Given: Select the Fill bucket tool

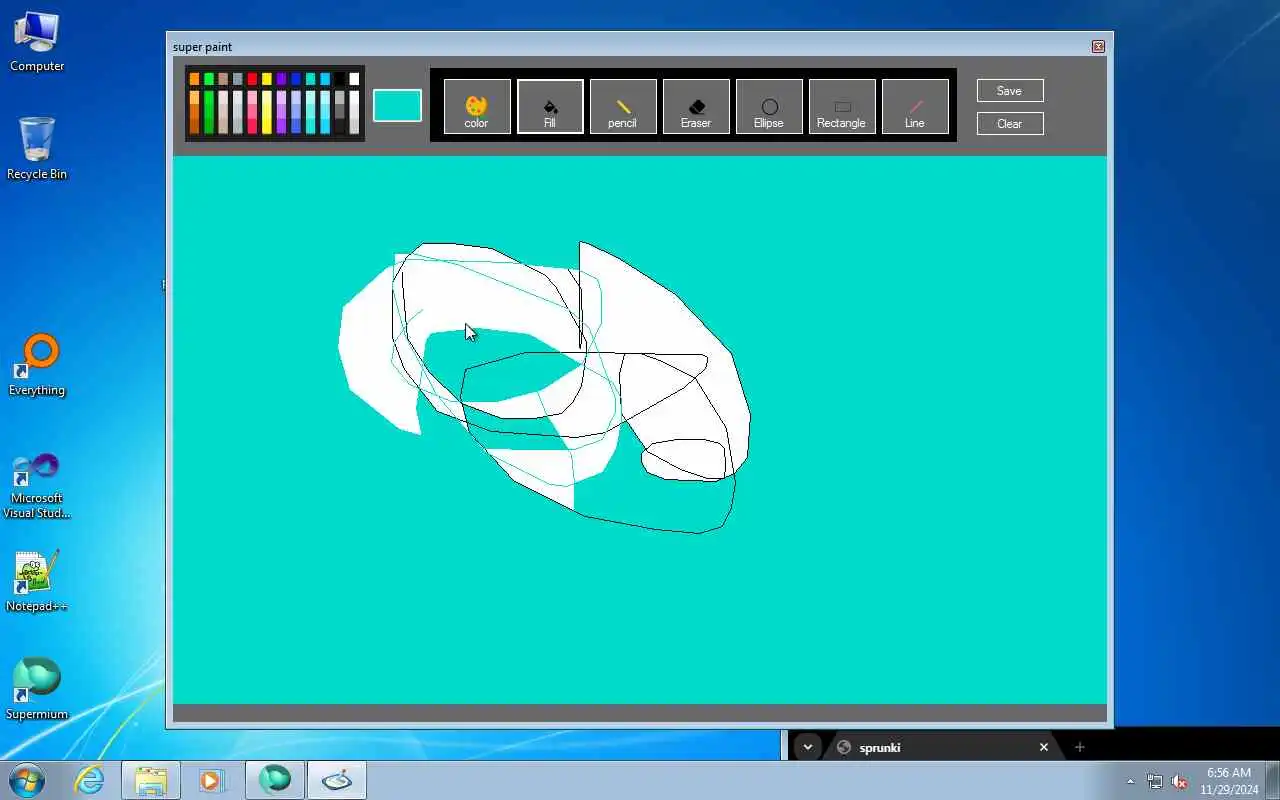Looking at the screenshot, I should pos(550,106).
